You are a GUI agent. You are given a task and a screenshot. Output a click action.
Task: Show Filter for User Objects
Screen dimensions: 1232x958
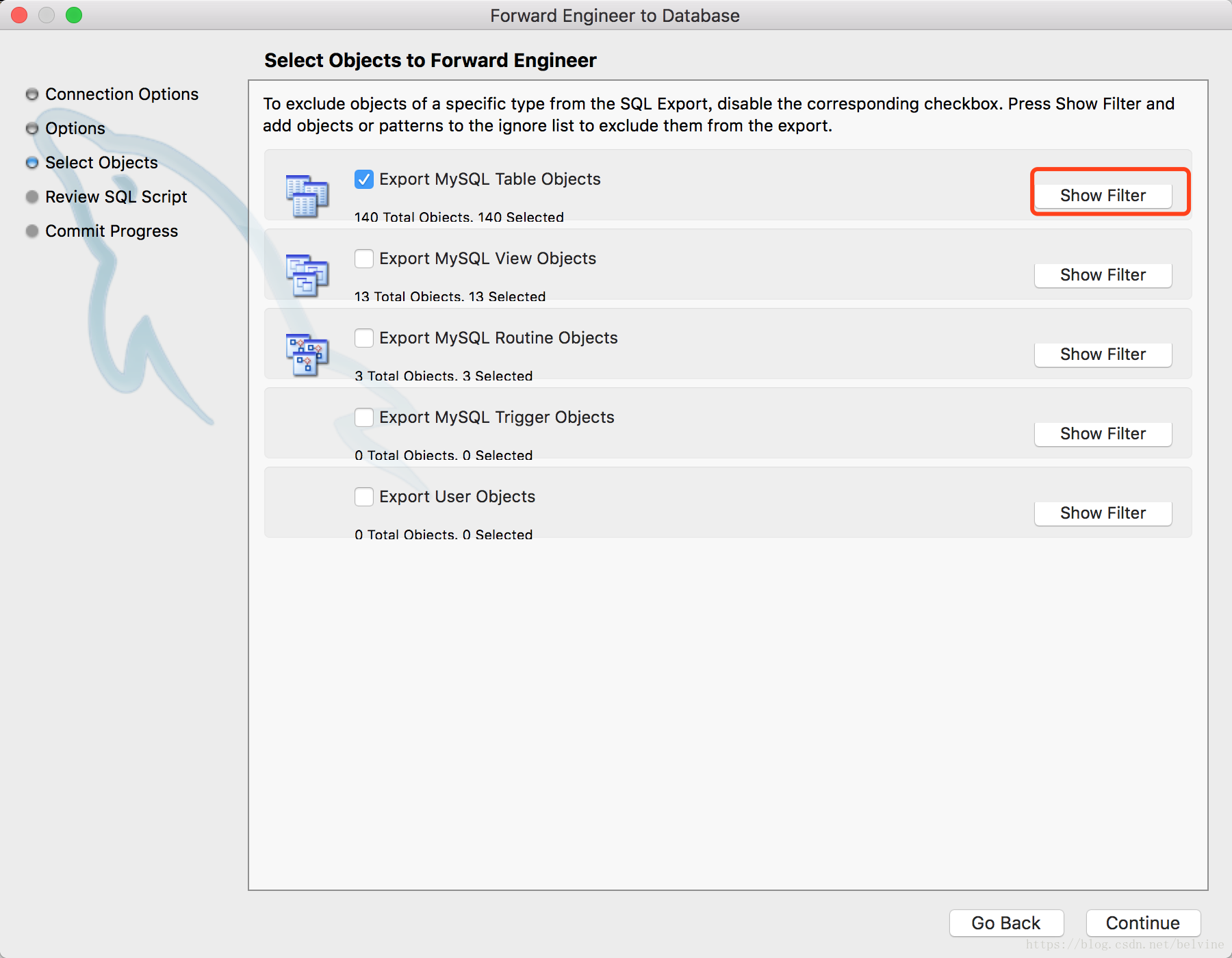[x=1103, y=513]
